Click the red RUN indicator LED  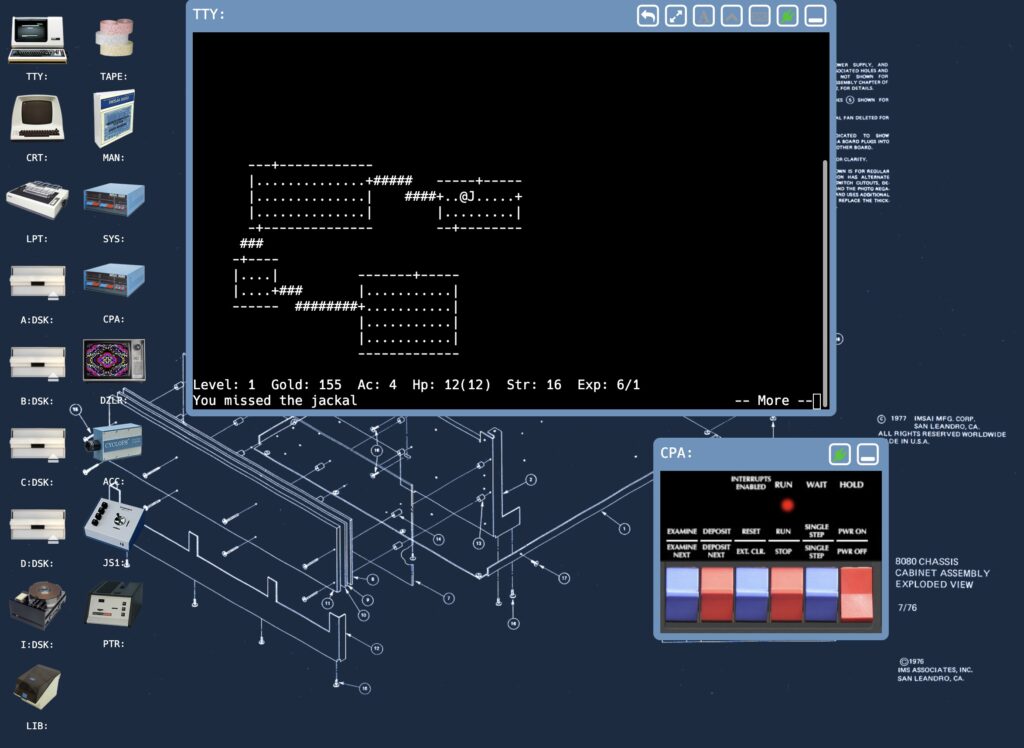click(787, 505)
